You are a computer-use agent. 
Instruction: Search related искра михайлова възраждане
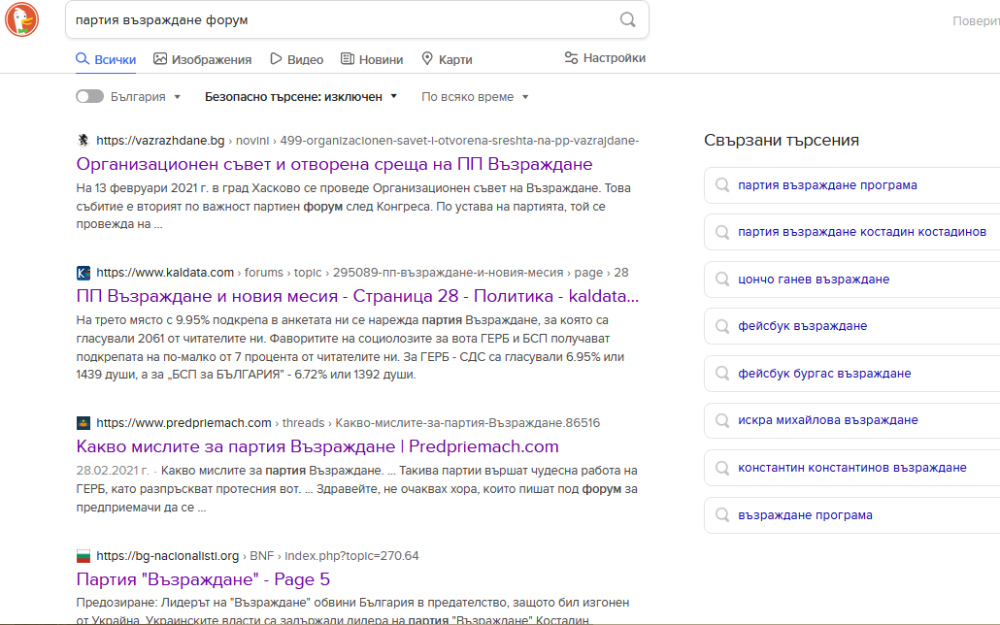[828, 420]
